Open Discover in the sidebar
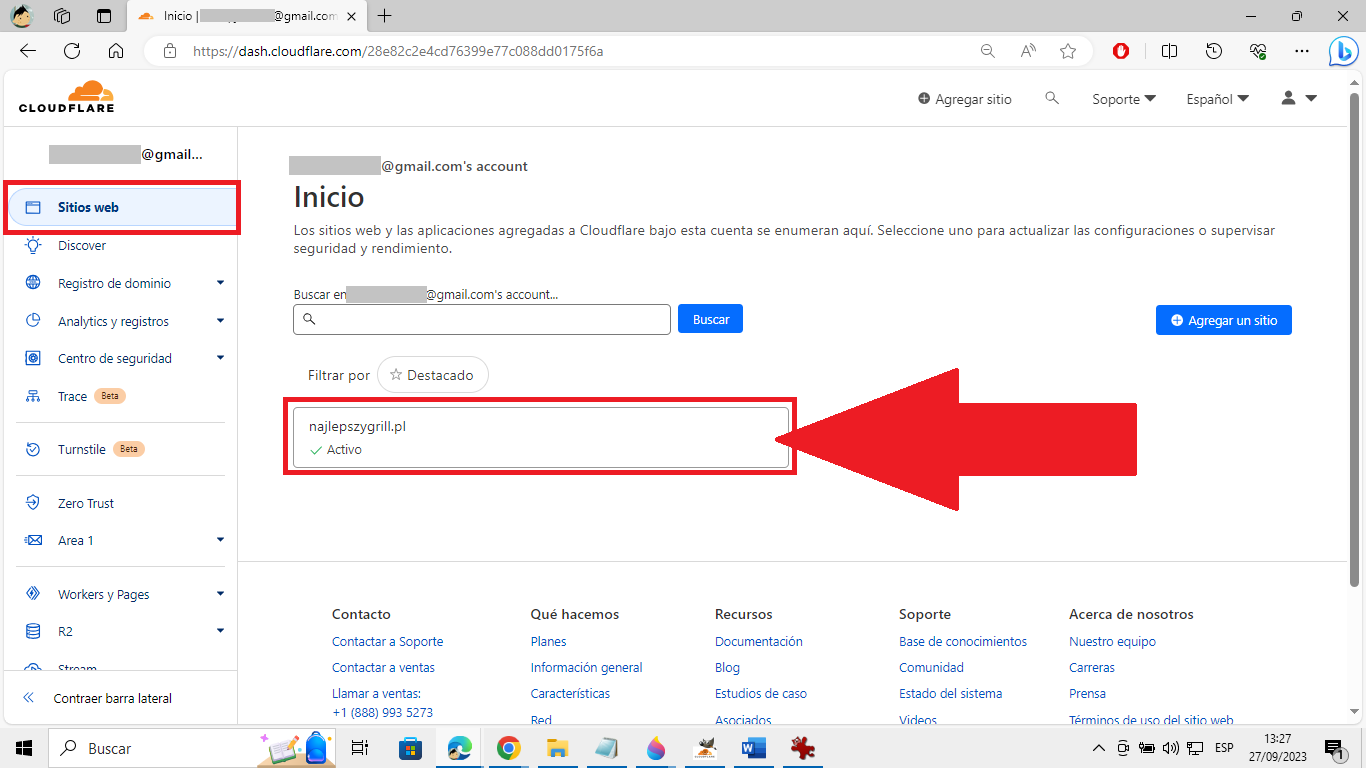The width and height of the screenshot is (1366, 768). [82, 245]
